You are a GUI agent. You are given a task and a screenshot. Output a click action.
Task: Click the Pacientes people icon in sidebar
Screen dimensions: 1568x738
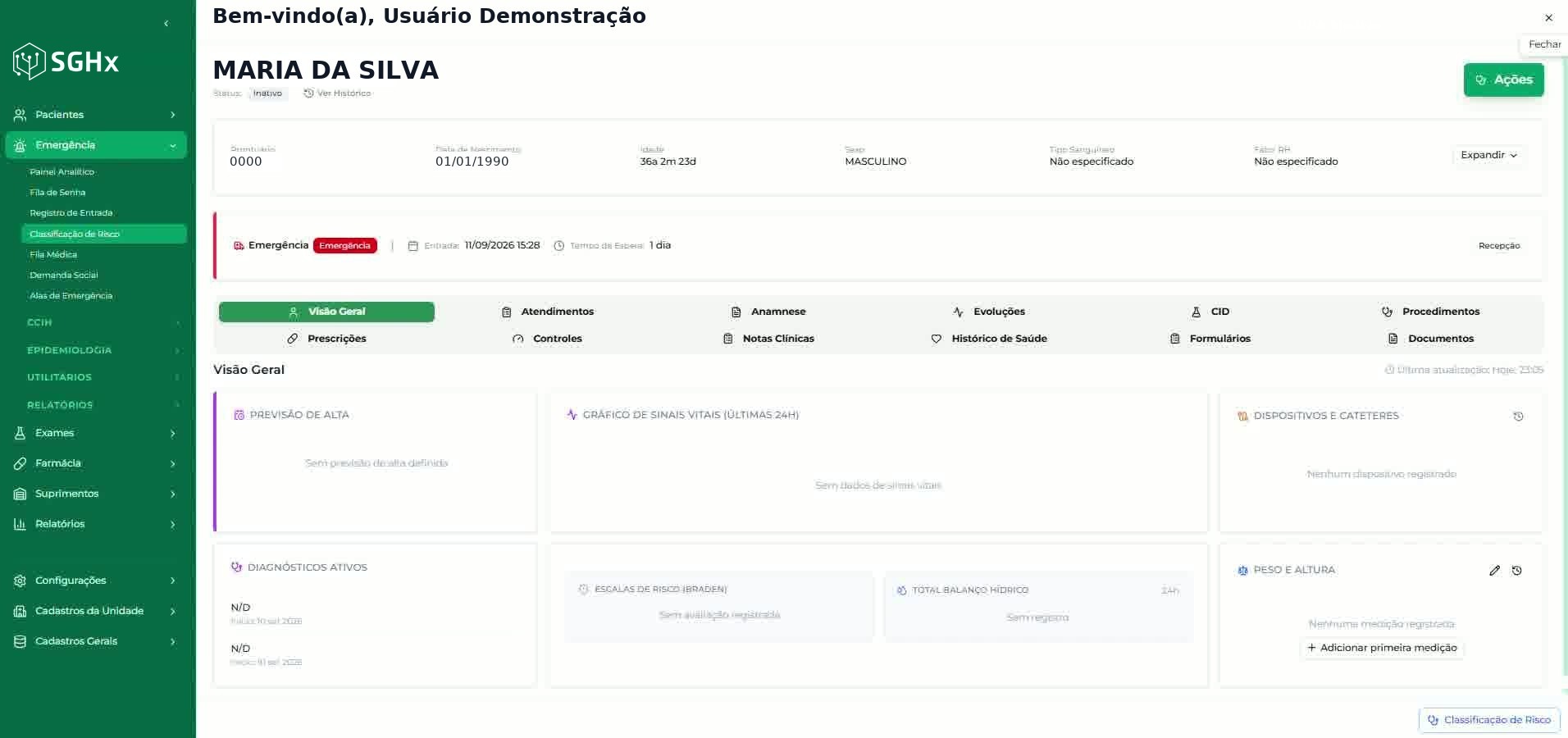coord(21,115)
